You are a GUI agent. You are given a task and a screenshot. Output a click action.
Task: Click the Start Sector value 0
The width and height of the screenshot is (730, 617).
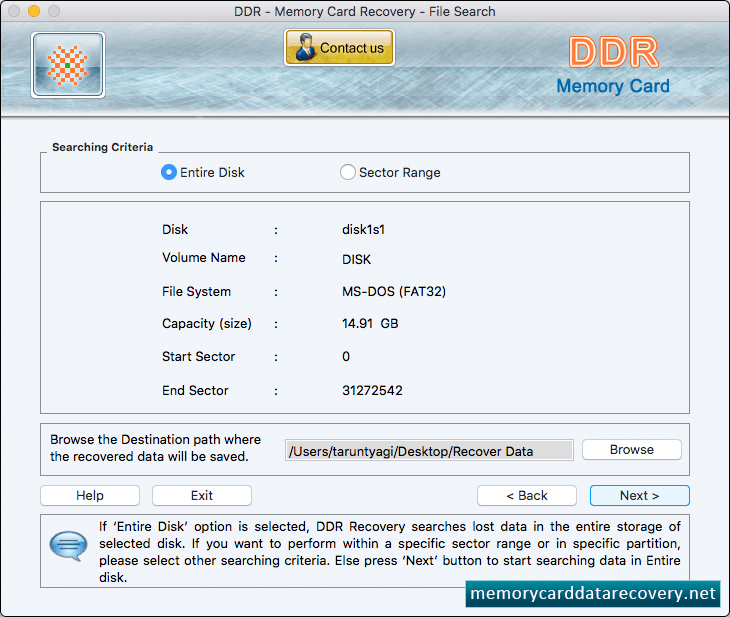pyautogui.click(x=346, y=357)
